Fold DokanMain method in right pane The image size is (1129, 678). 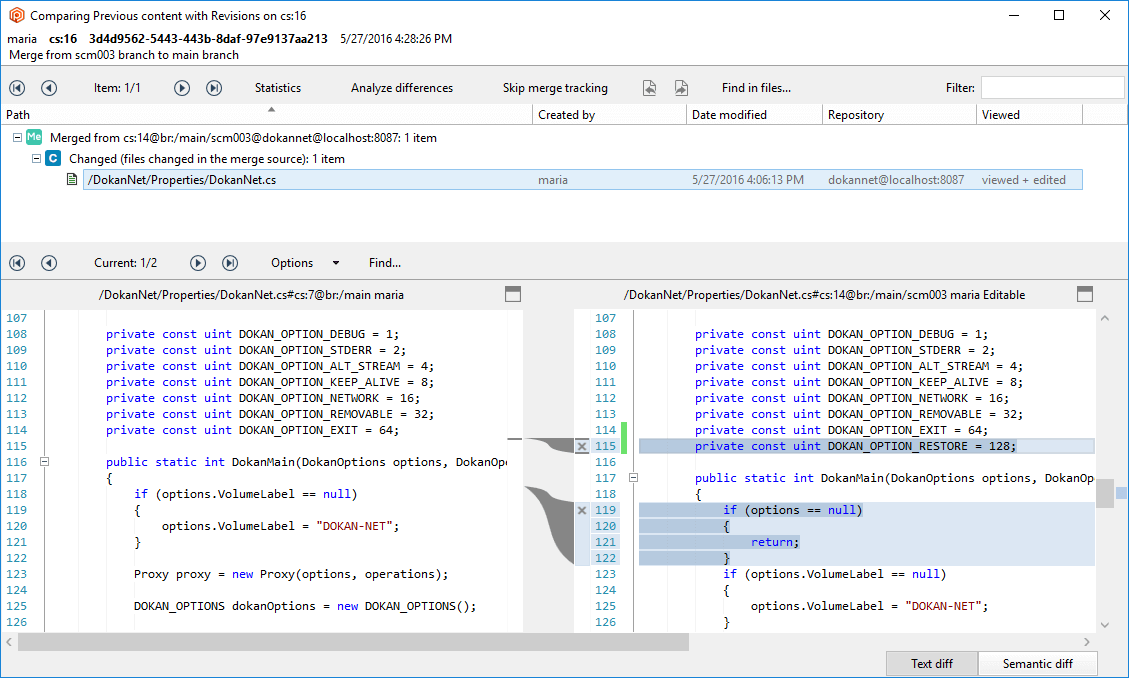[x=634, y=477]
